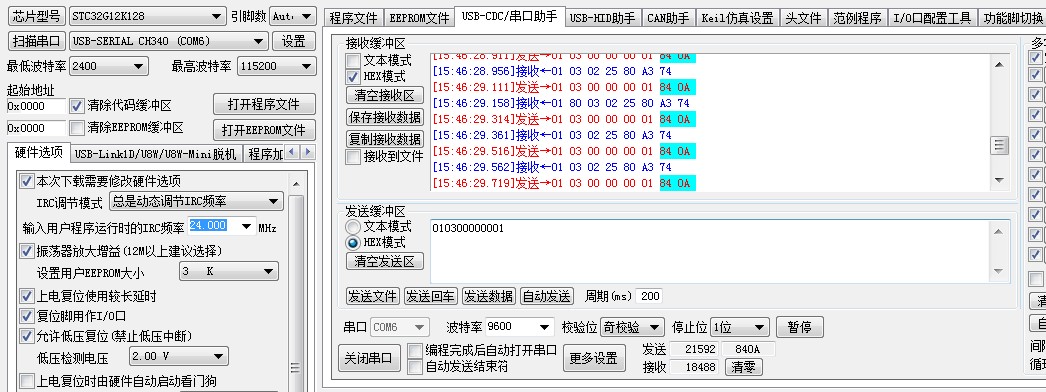Image resolution: width=1046 pixels, height=392 pixels.
Task: Toggle 复位脚用作I/O口 checkbox
Action: tap(27, 316)
